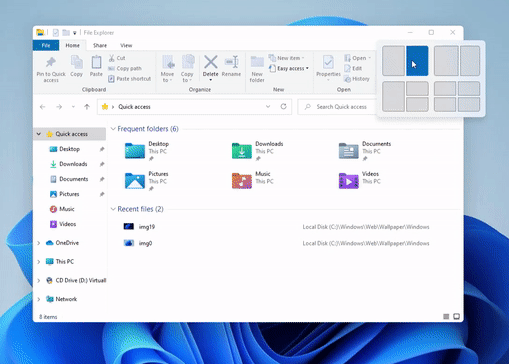Open the Open command dropdown arrow

(370, 58)
